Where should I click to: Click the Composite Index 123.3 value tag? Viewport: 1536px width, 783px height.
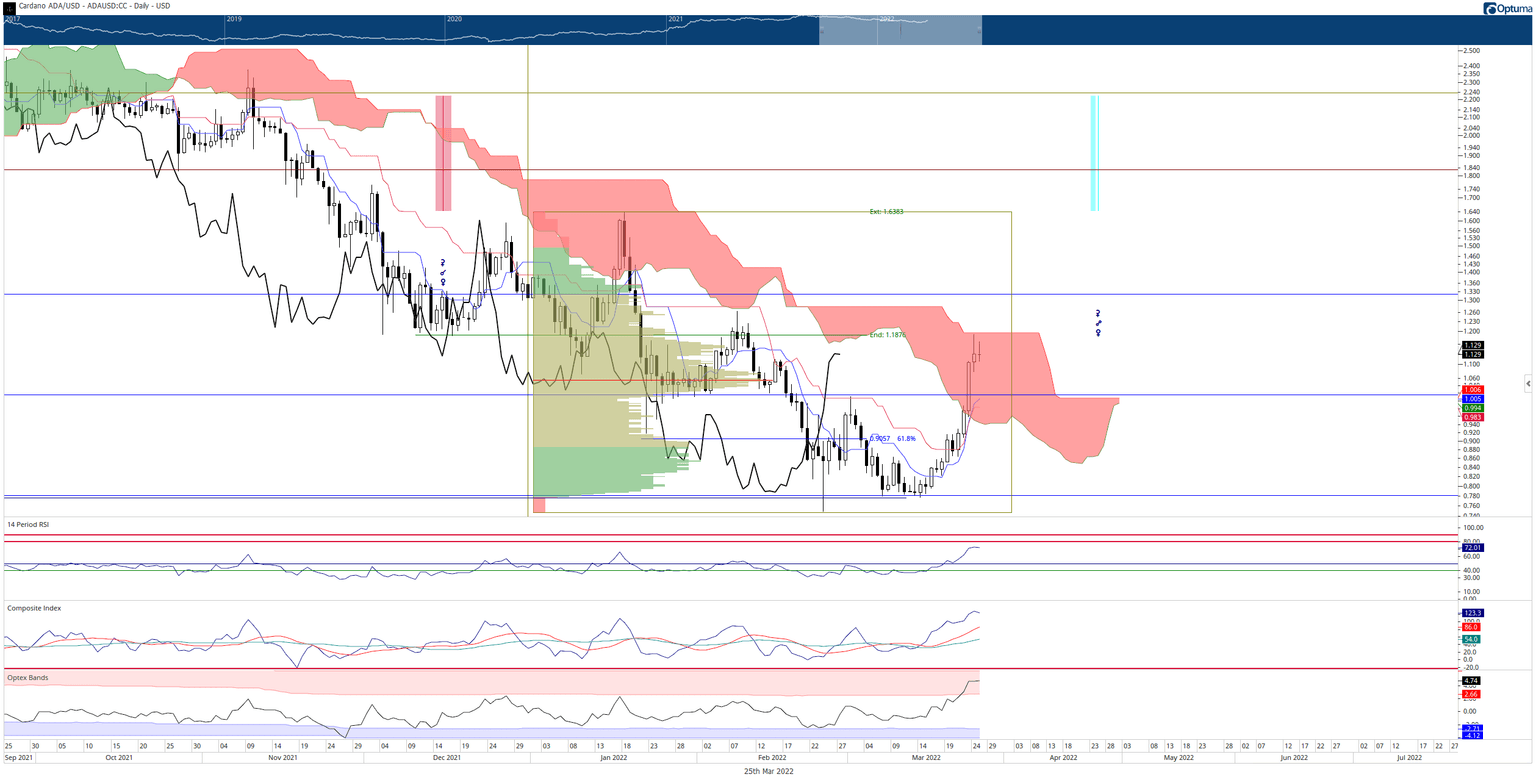pyautogui.click(x=1472, y=612)
